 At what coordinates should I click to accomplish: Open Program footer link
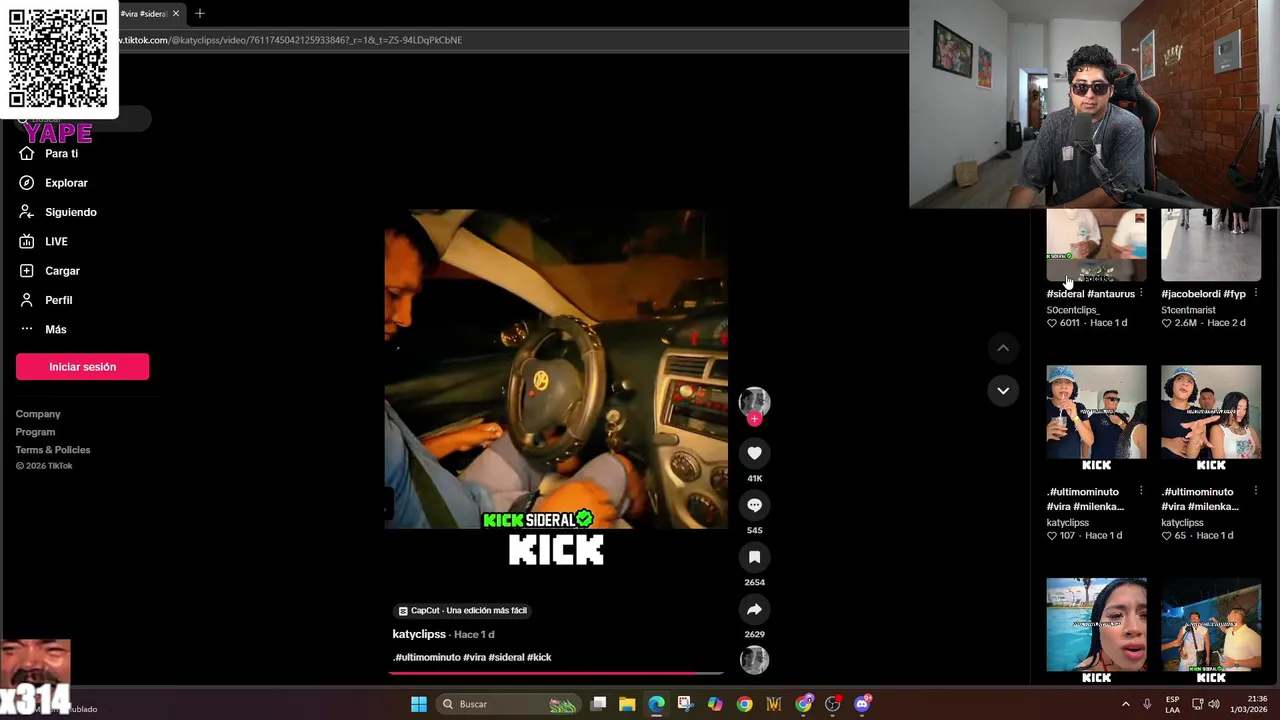[x=35, y=432]
